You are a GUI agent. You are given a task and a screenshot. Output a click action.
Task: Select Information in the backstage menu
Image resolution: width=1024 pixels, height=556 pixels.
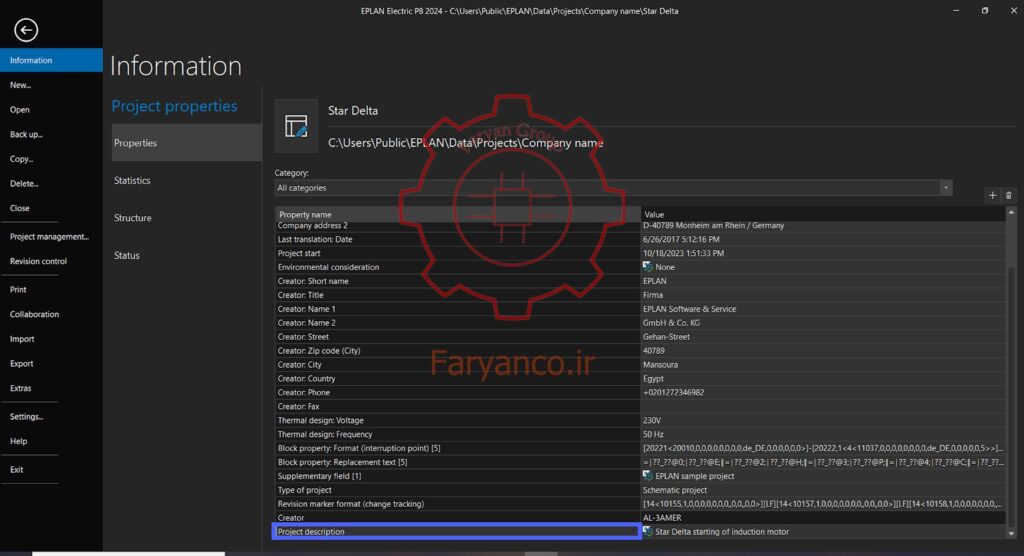[52, 60]
